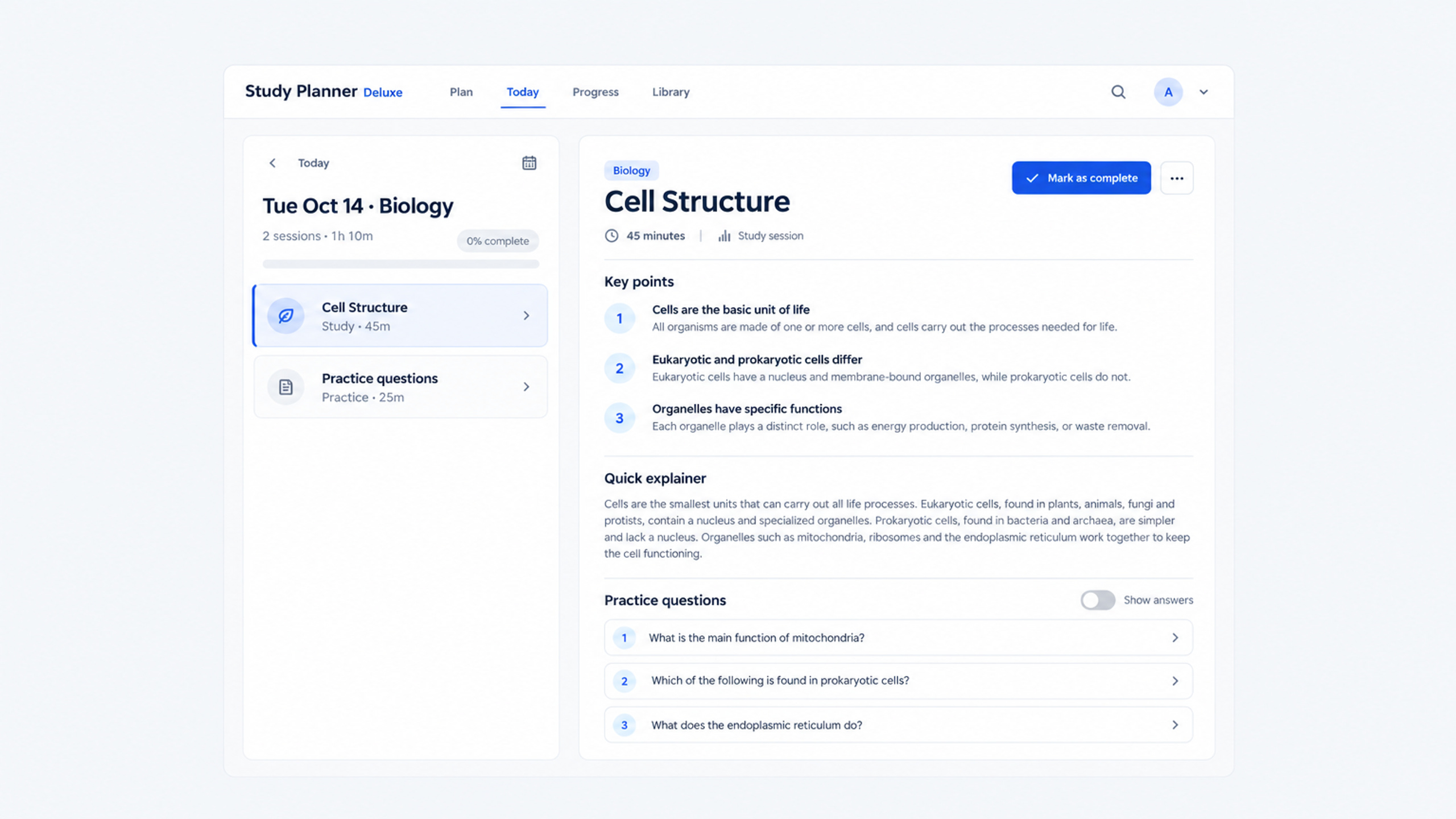Click the user avatar labeled A
The width and height of the screenshot is (1456, 819).
(x=1168, y=92)
